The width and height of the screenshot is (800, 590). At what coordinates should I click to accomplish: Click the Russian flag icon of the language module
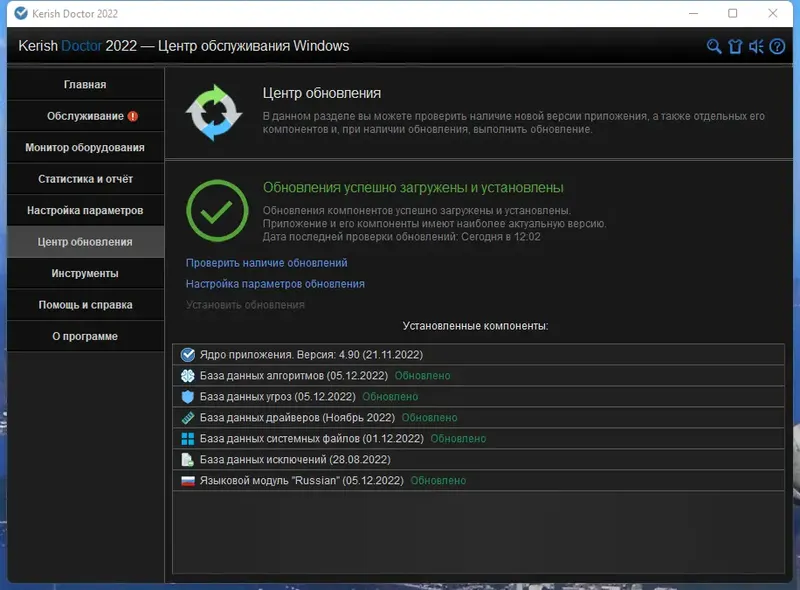pos(187,480)
